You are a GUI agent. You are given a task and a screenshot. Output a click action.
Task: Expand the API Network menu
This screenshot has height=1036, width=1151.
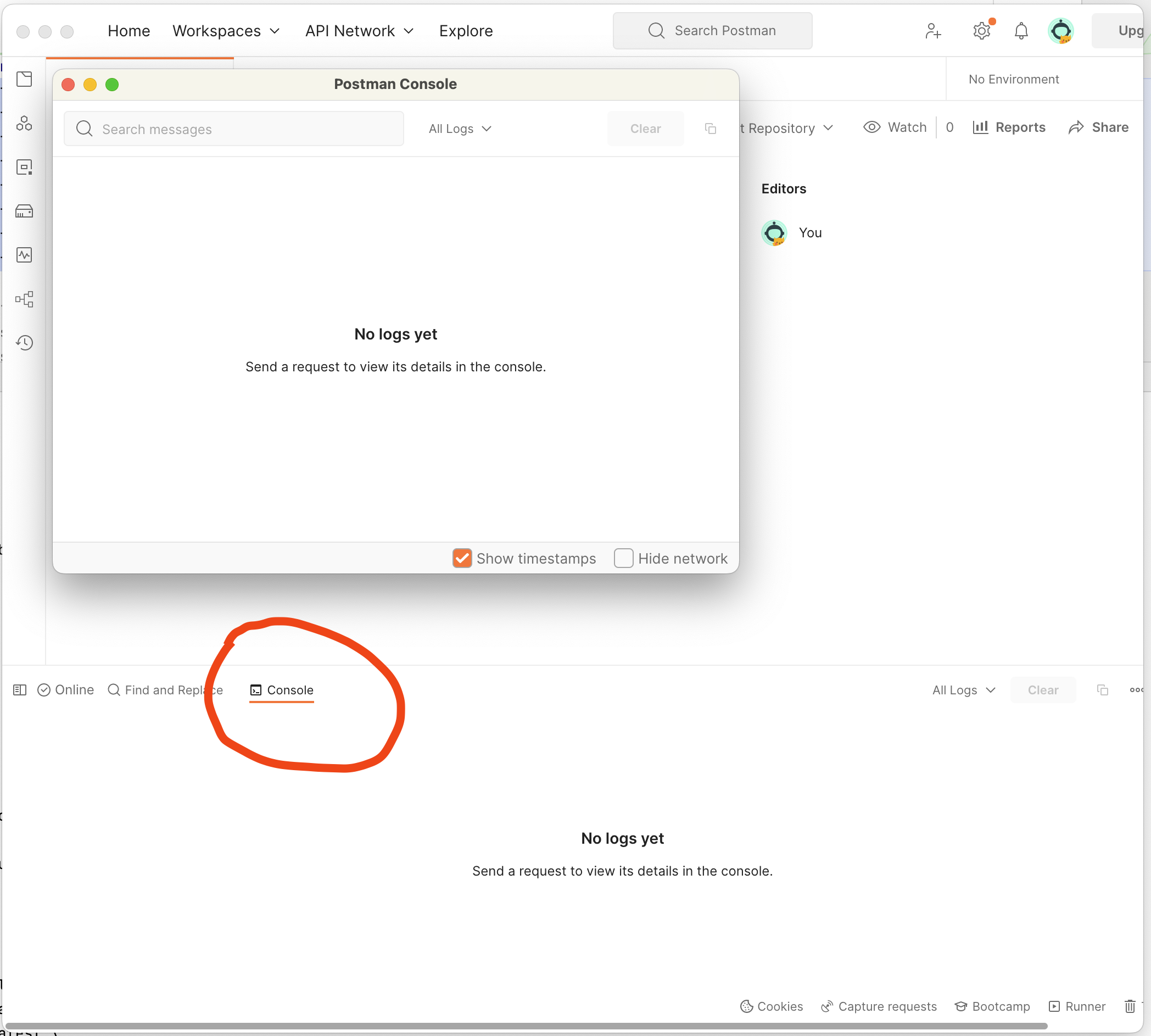359,31
